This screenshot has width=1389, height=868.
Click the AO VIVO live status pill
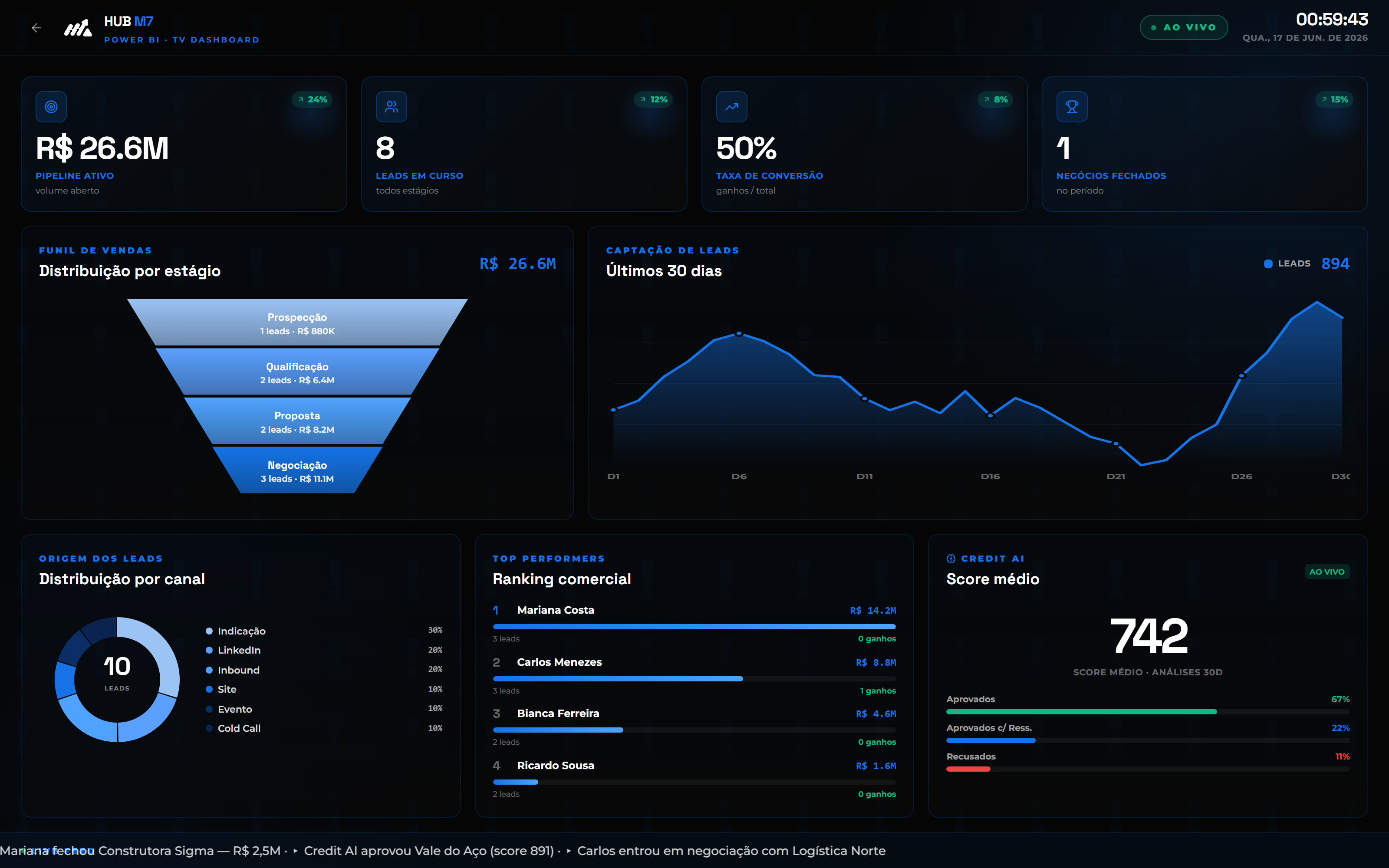1184,27
